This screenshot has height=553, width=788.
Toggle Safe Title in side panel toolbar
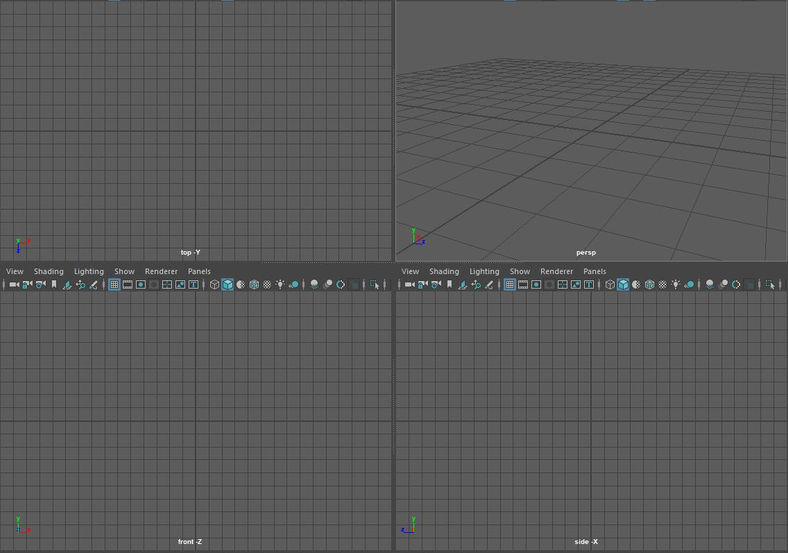(588, 285)
